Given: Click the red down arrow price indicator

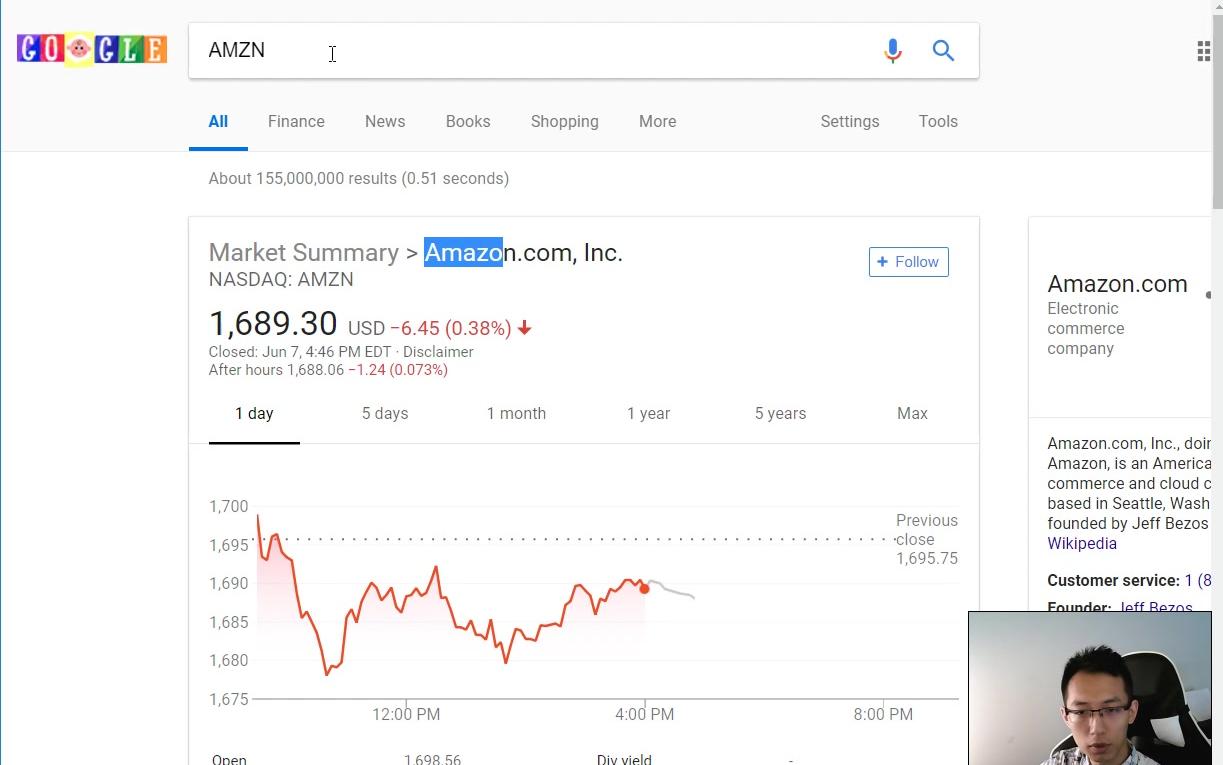Looking at the screenshot, I should (x=525, y=328).
